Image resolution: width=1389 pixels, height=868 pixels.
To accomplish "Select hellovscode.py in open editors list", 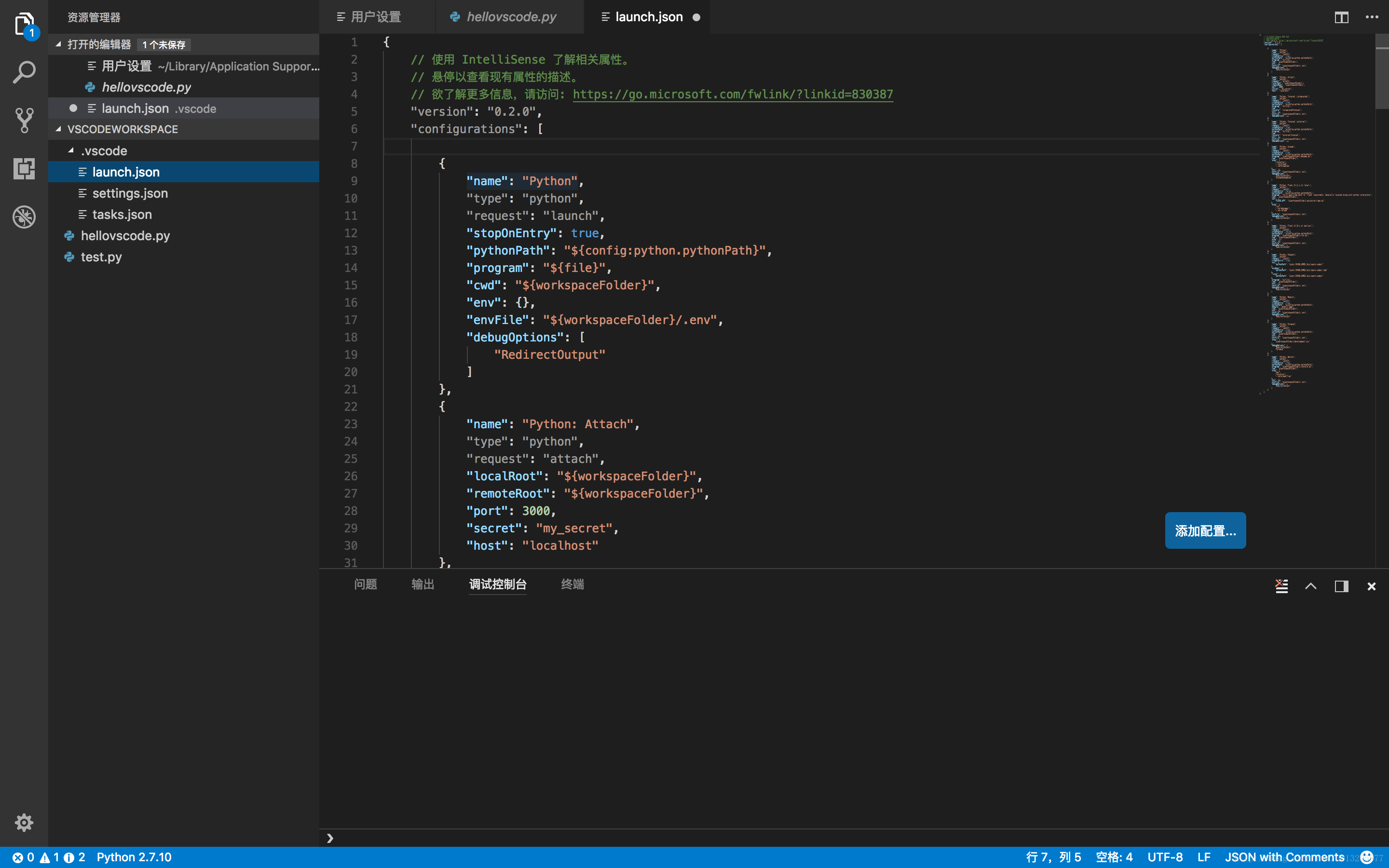I will [x=184, y=87].
